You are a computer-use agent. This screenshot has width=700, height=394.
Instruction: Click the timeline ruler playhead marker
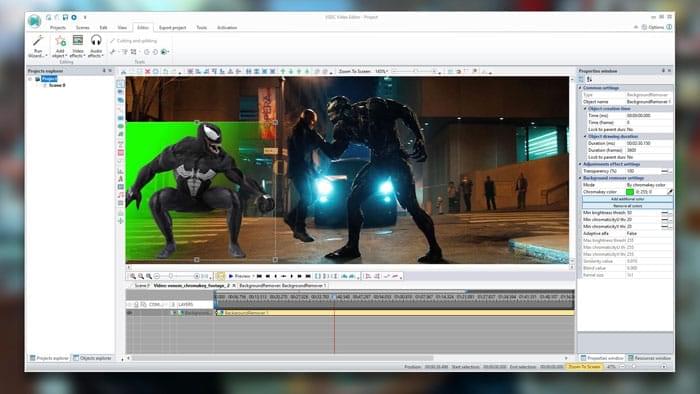click(333, 296)
